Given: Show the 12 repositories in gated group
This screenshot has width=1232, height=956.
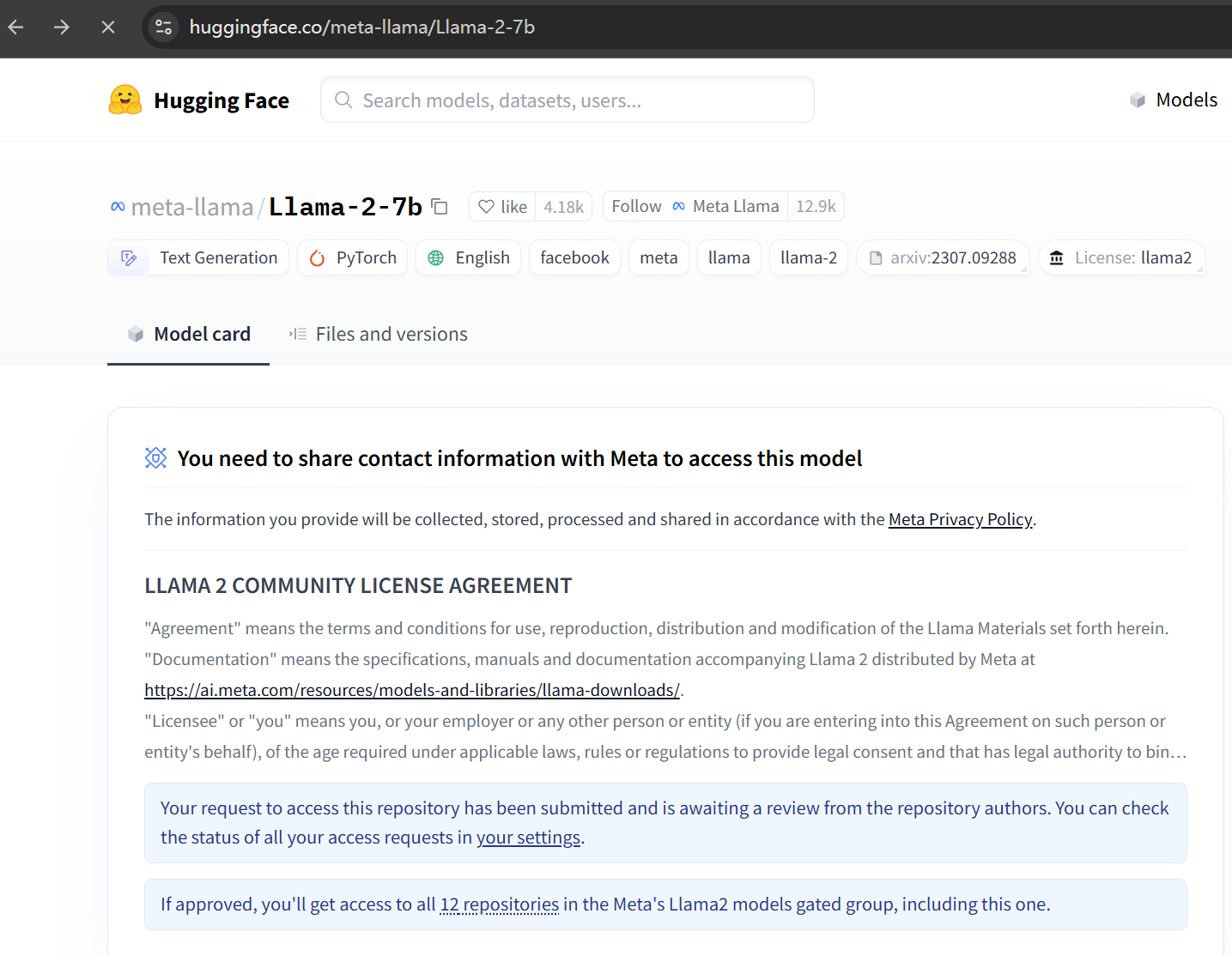Looking at the screenshot, I should (x=499, y=905).
